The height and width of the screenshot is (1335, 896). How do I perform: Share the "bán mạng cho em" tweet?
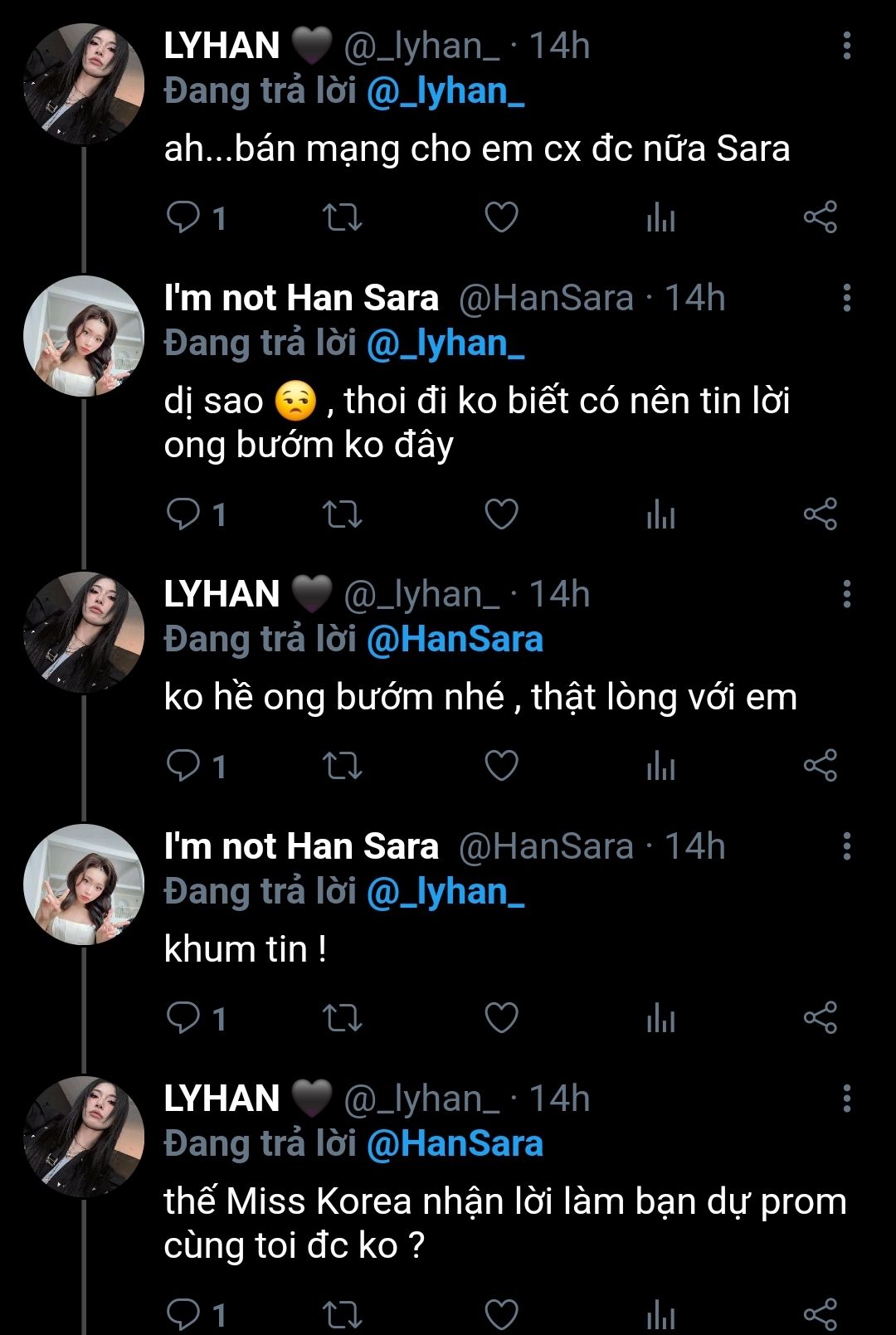[x=820, y=217]
